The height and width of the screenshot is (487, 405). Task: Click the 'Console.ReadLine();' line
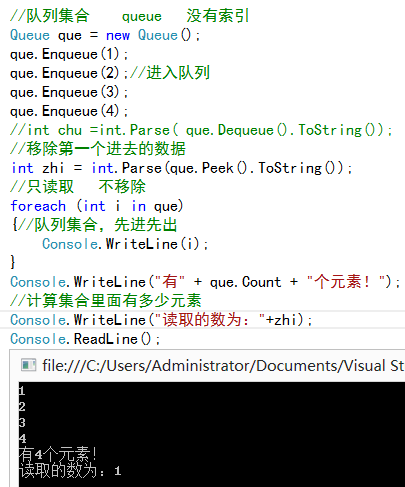coord(85,339)
